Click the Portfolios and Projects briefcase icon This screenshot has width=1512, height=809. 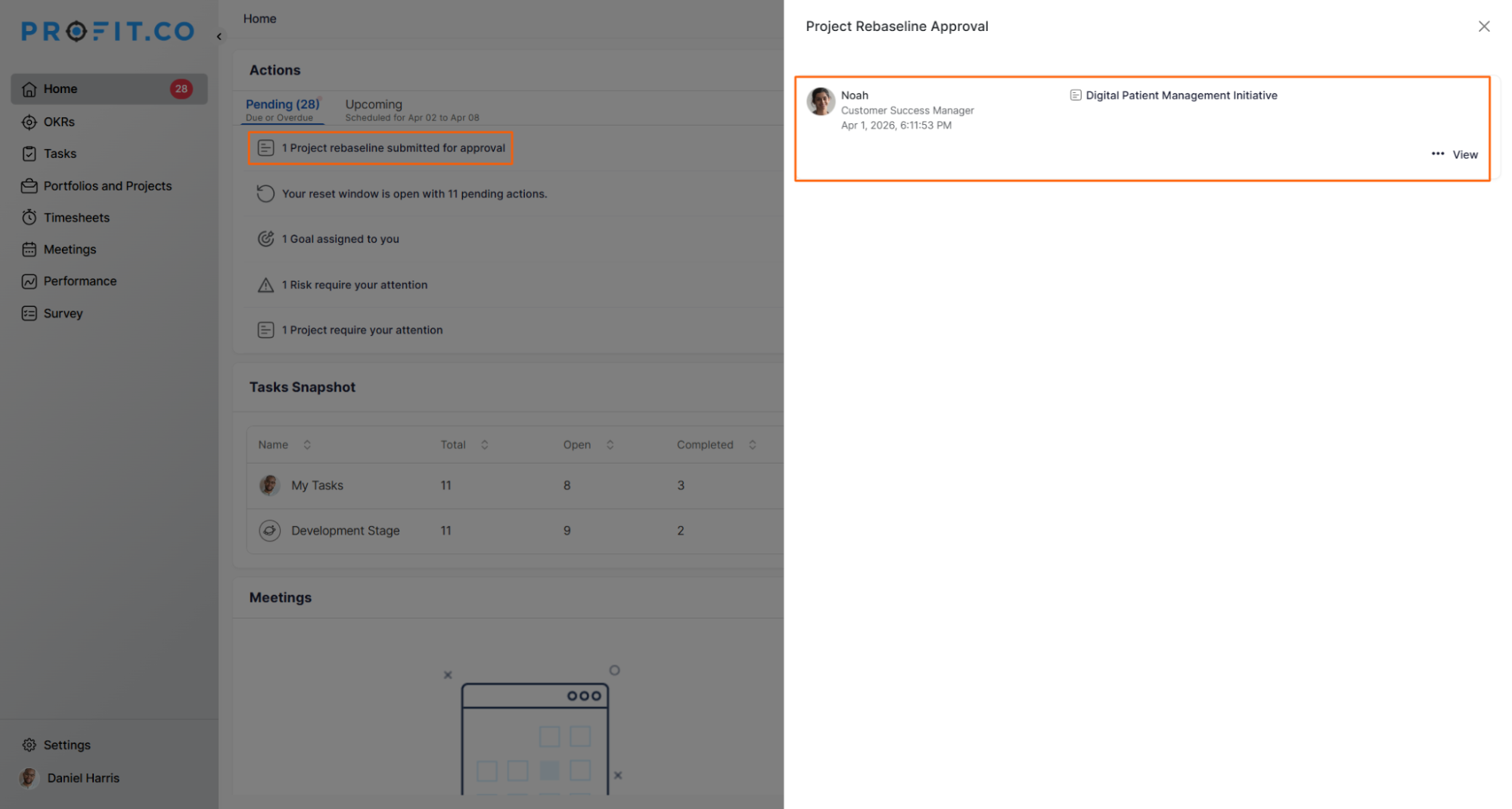click(x=29, y=186)
